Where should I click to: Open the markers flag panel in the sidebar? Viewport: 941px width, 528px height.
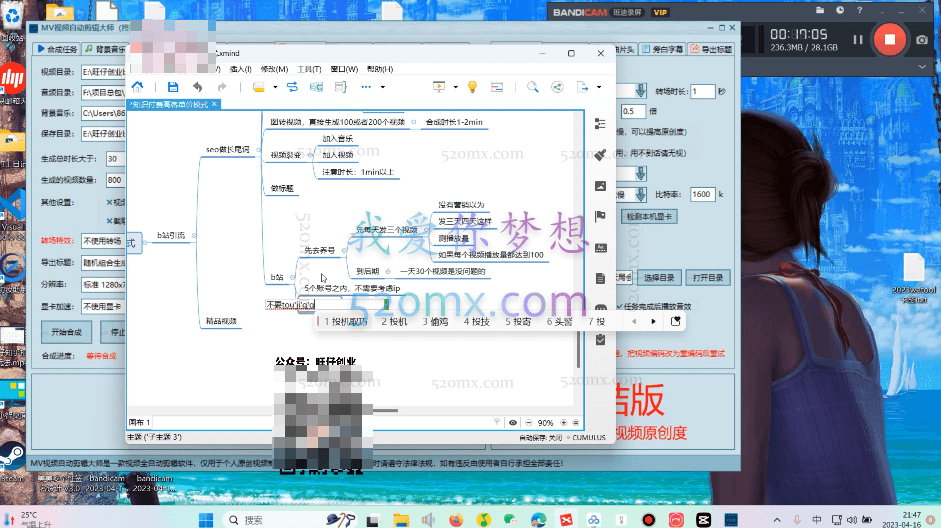pyautogui.click(x=600, y=216)
